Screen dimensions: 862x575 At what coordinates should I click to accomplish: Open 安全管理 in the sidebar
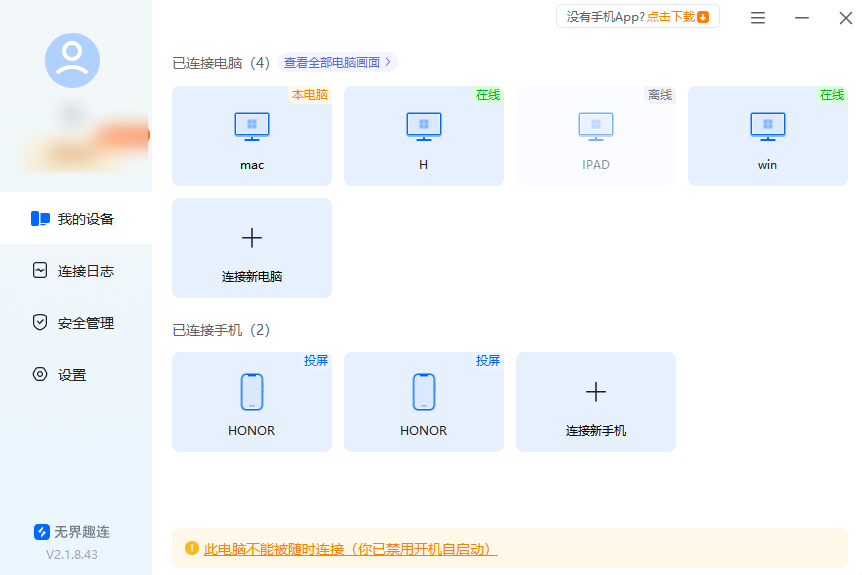click(76, 323)
